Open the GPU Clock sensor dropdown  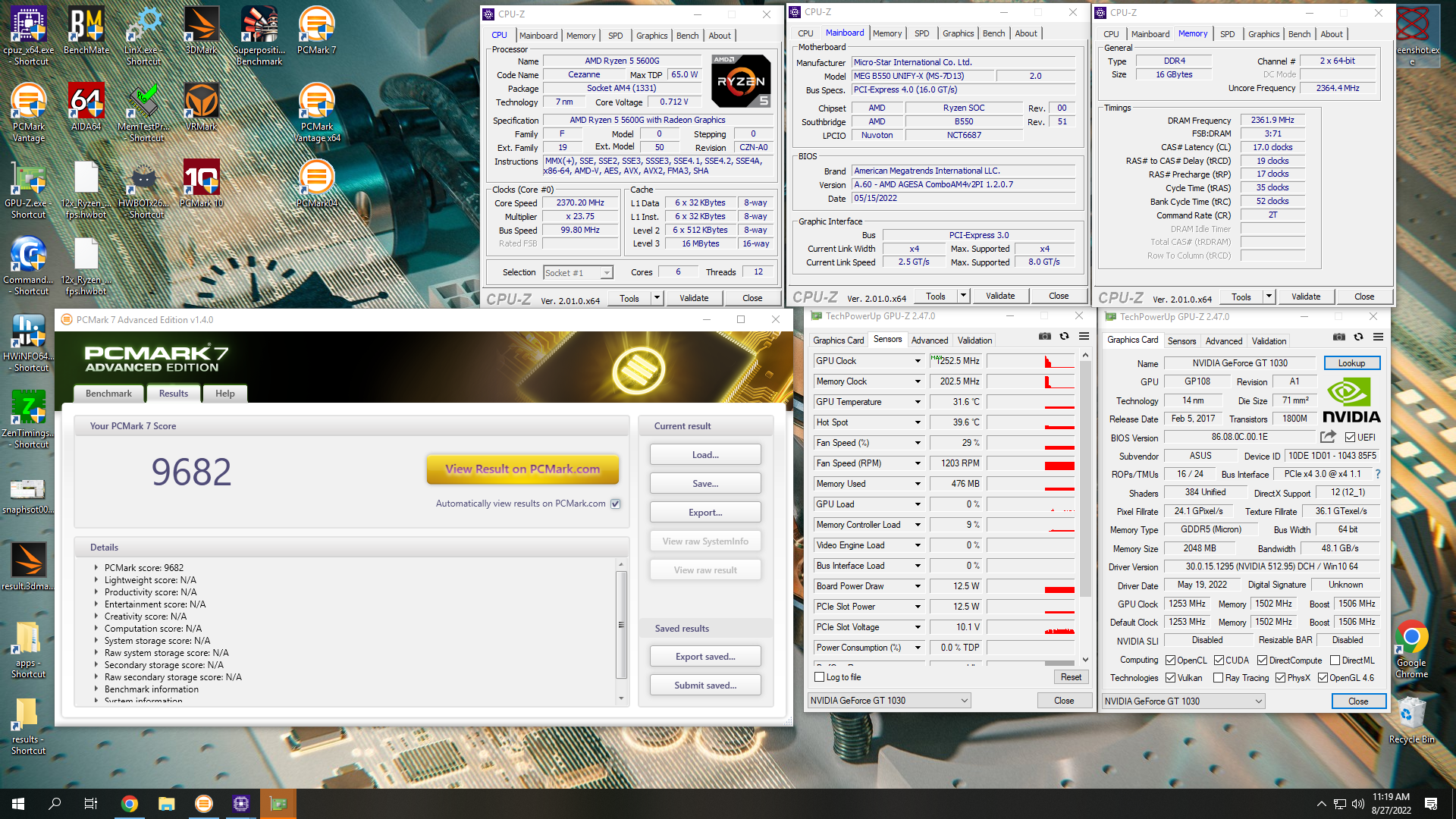click(918, 361)
